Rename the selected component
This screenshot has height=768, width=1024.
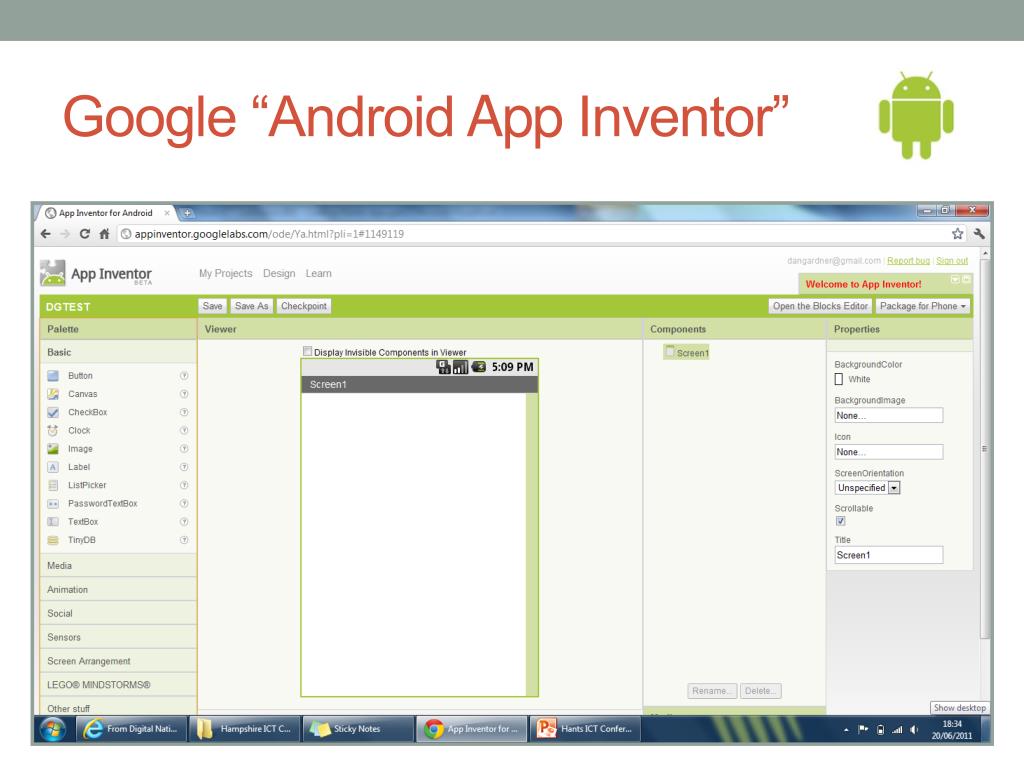[712, 691]
